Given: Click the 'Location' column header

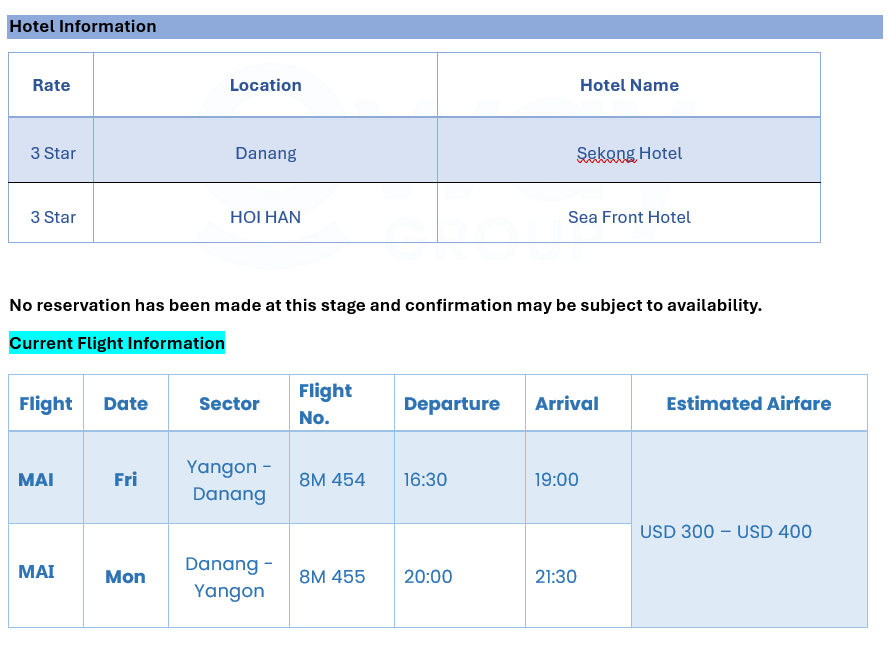Looking at the screenshot, I should coord(265,86).
